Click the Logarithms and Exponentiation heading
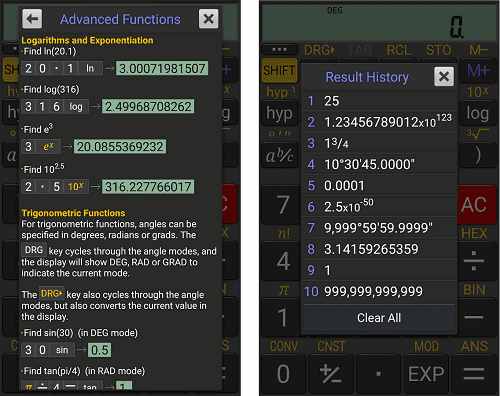 click(x=87, y=40)
